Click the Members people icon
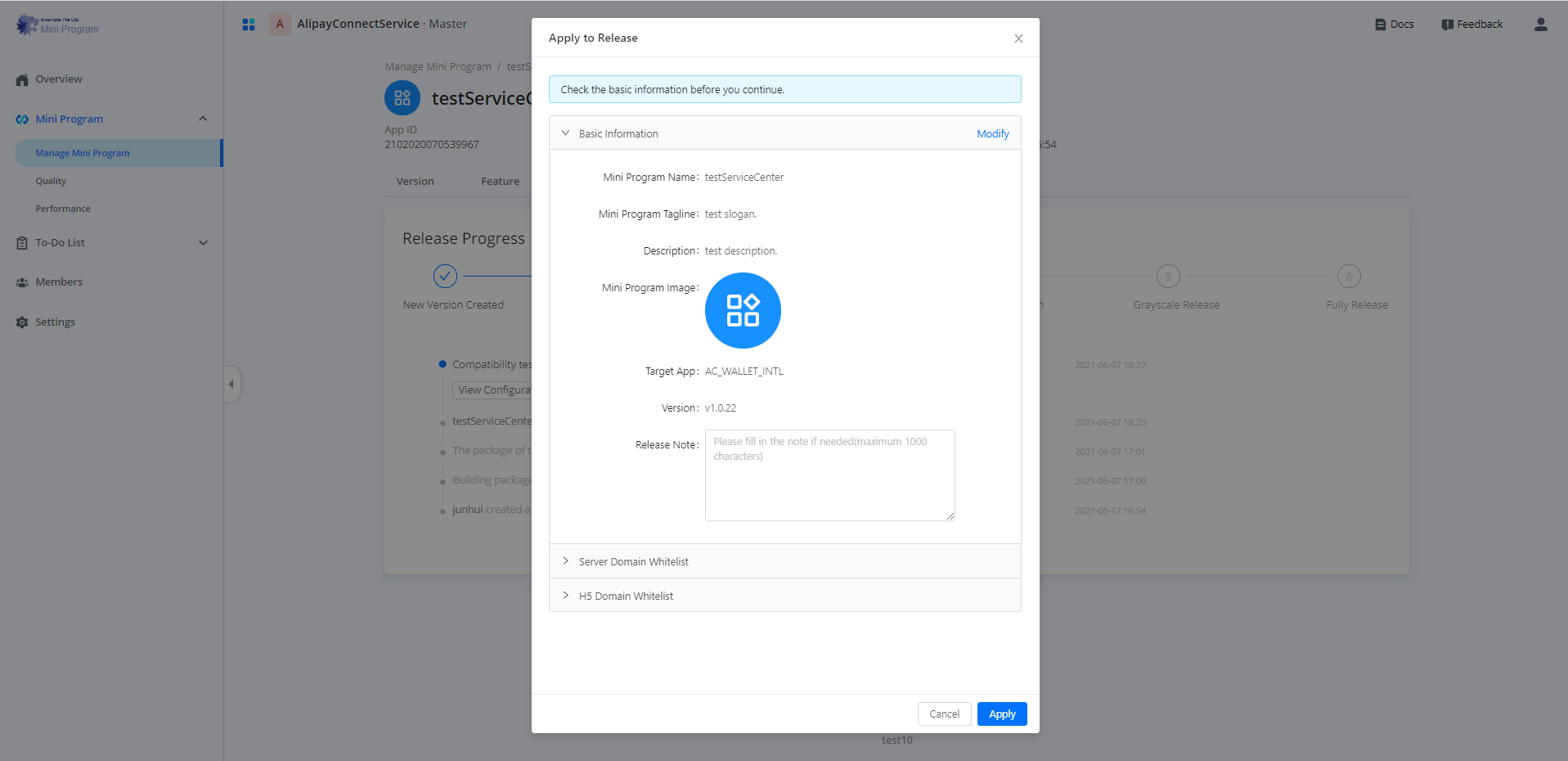The width and height of the screenshot is (1568, 761). (x=22, y=282)
